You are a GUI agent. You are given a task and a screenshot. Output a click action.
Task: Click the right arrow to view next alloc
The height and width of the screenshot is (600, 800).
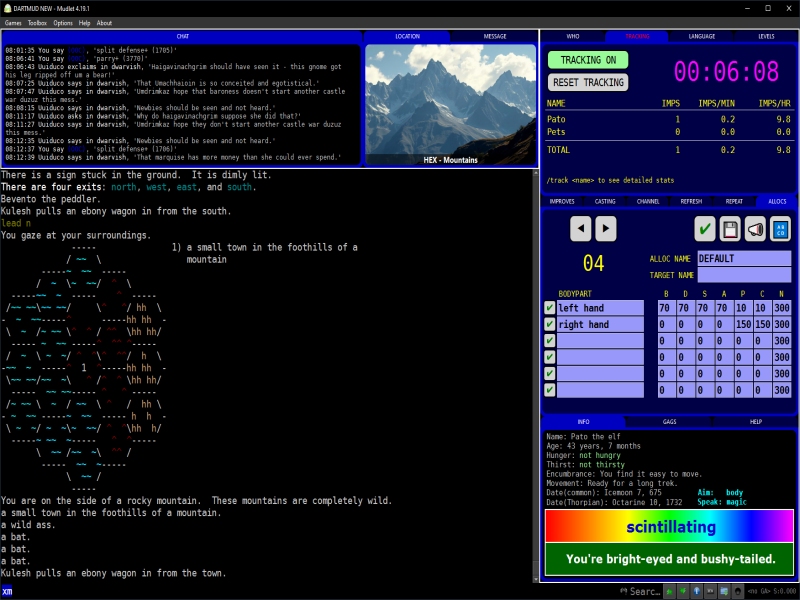(606, 229)
